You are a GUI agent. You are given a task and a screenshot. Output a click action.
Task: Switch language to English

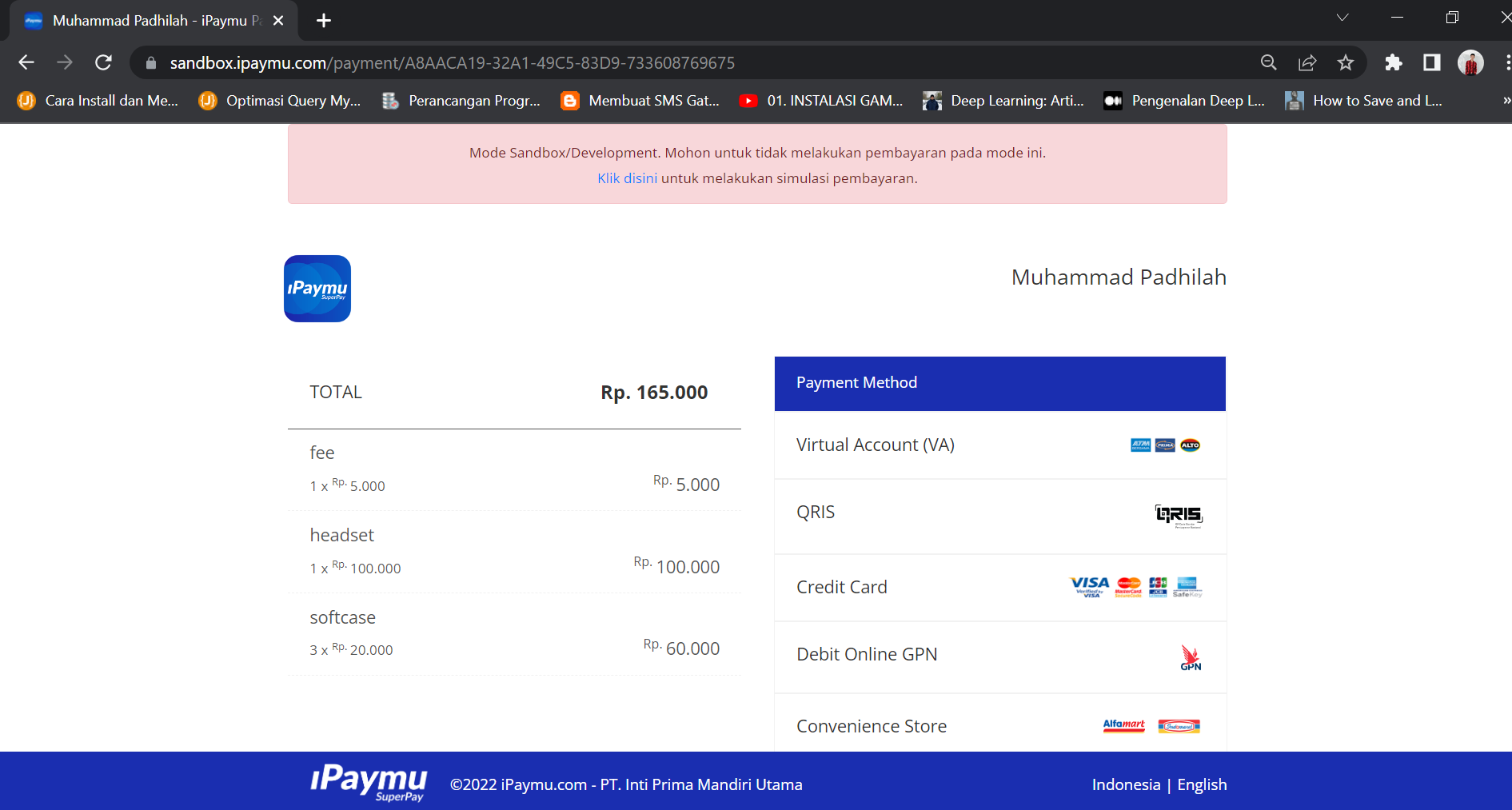tap(1202, 784)
